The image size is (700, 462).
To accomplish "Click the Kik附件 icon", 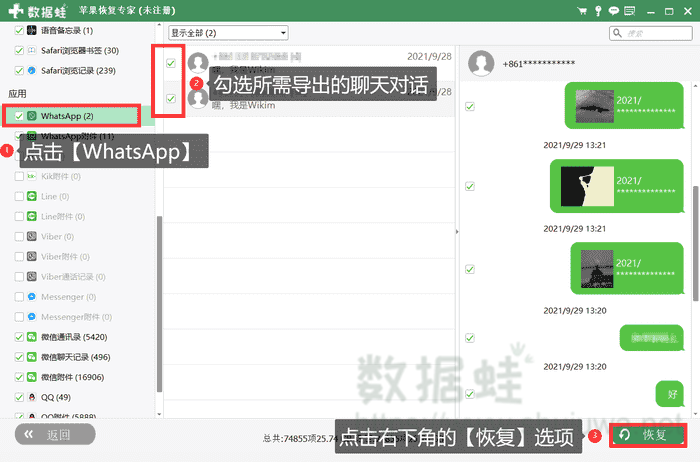I will coord(32,176).
